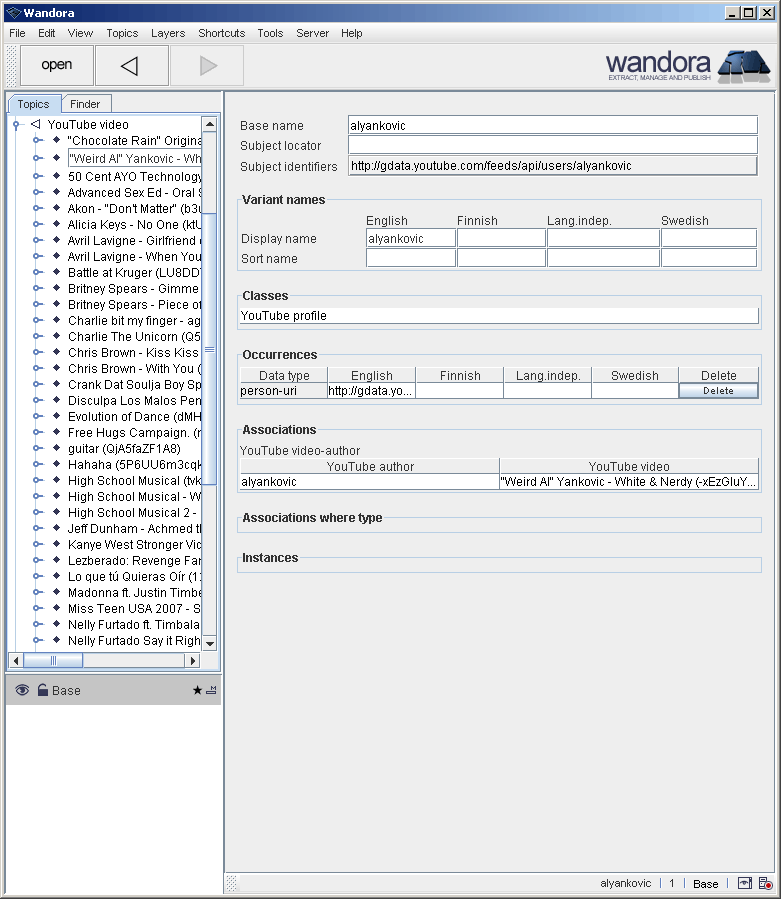781x899 pixels.
Task: Open the Topics menu in menu bar
Action: (x=122, y=33)
